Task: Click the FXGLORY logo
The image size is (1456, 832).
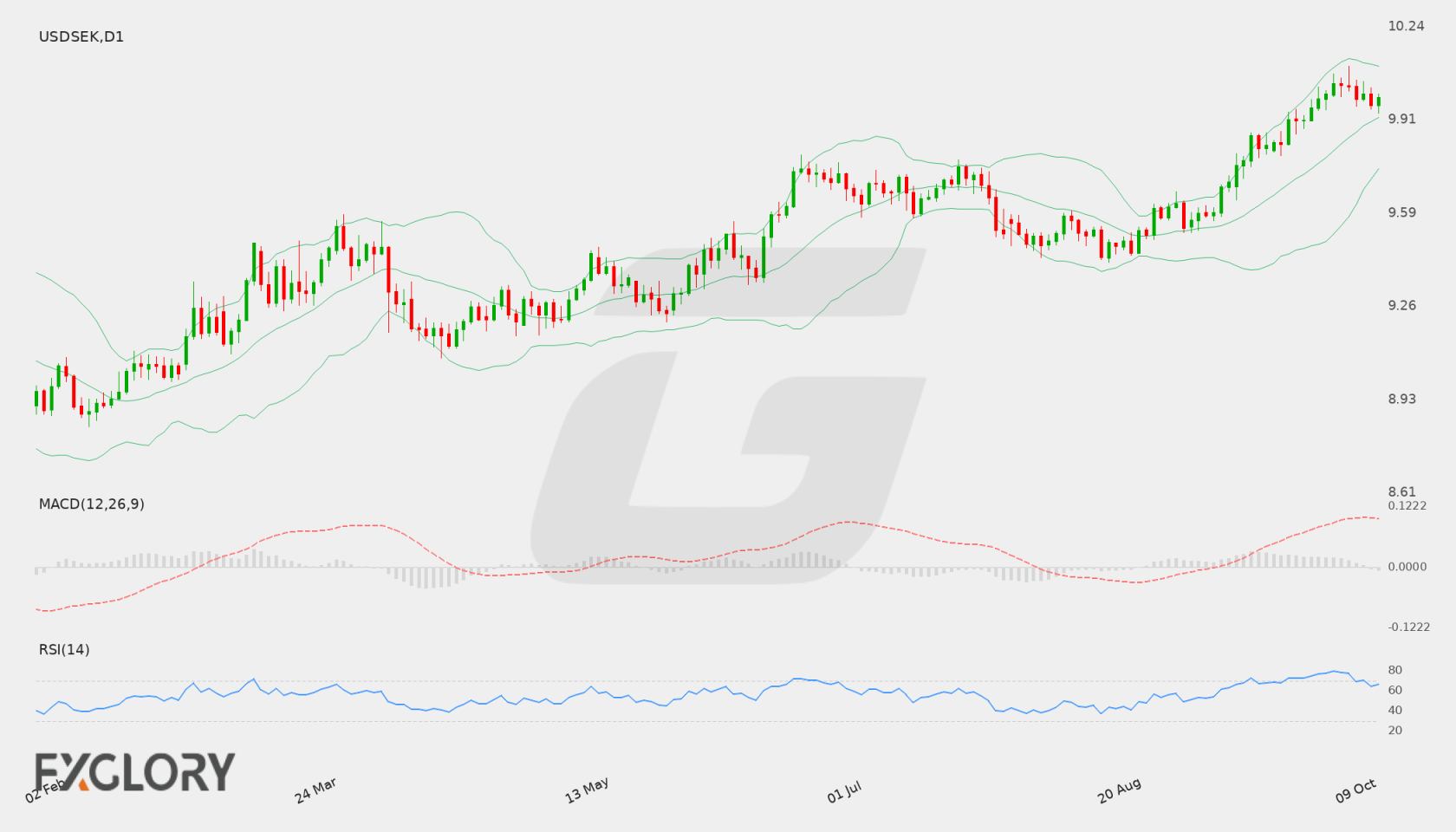Action: click(135, 771)
